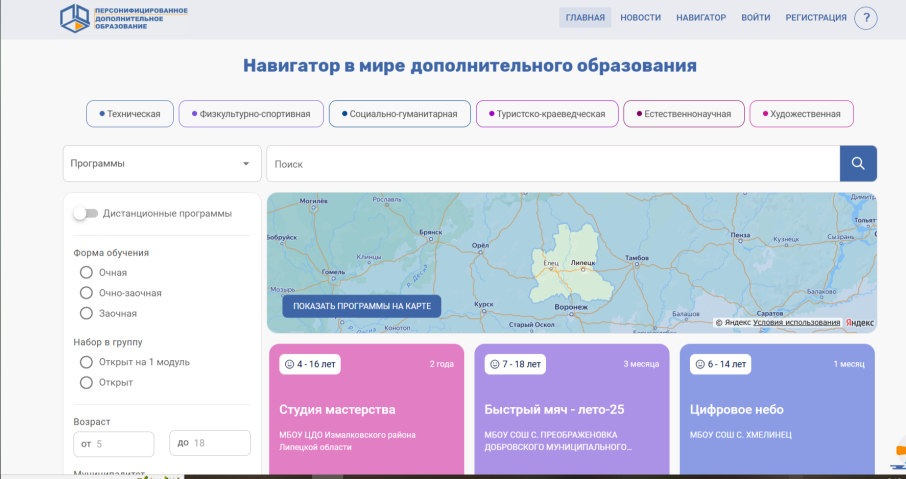
Task: Click the age 'от' input field
Action: click(x=114, y=444)
